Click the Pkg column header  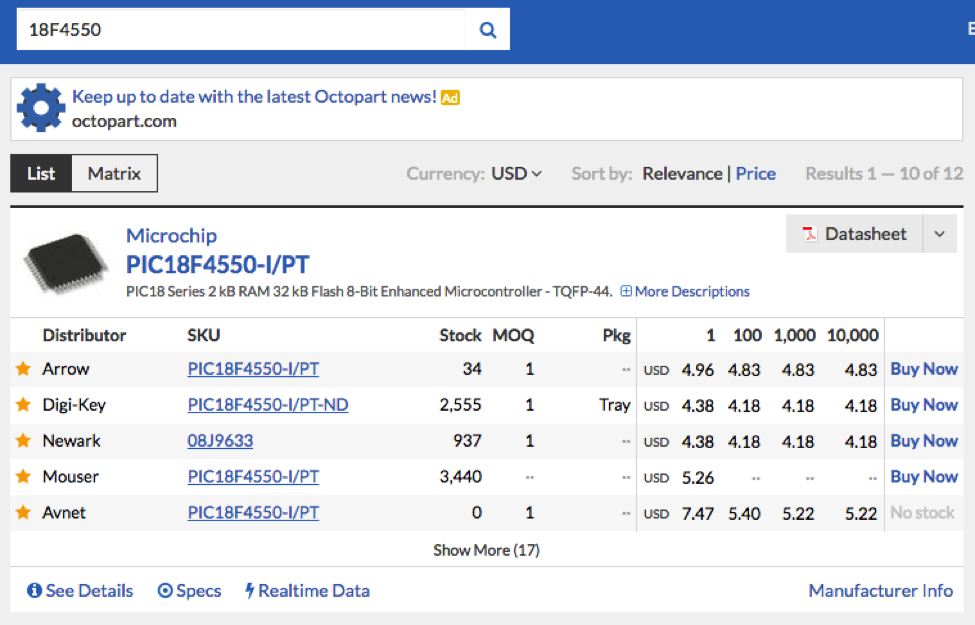617,335
